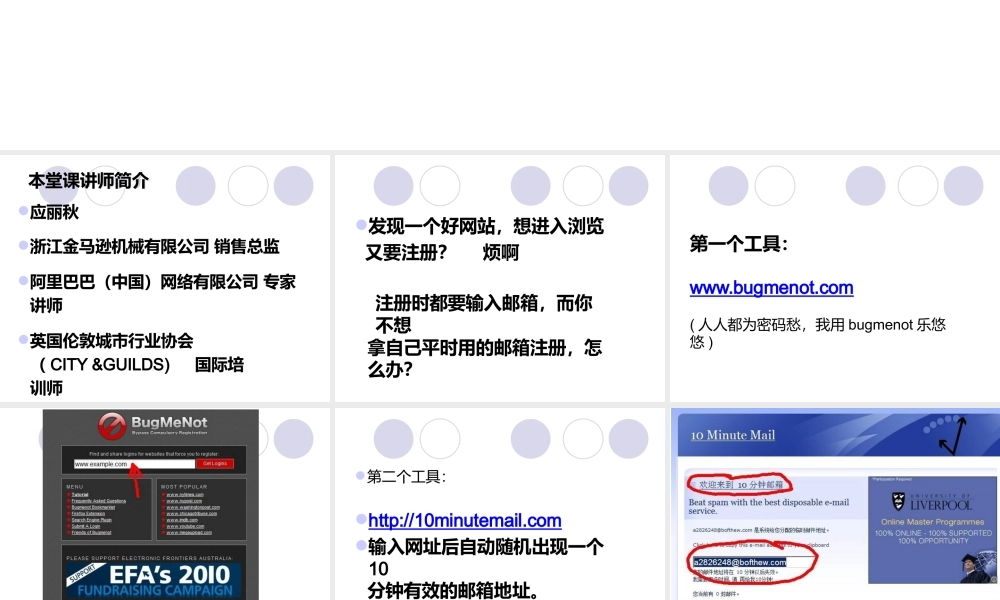Click the University of Liverpool advertisement
Viewport: 1000px width, 600px height.
[932, 529]
